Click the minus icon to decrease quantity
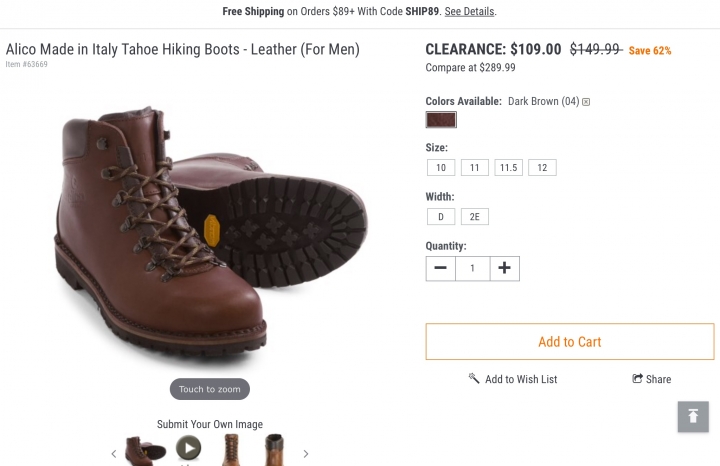Viewport: 720px width, 466px height. click(440, 268)
